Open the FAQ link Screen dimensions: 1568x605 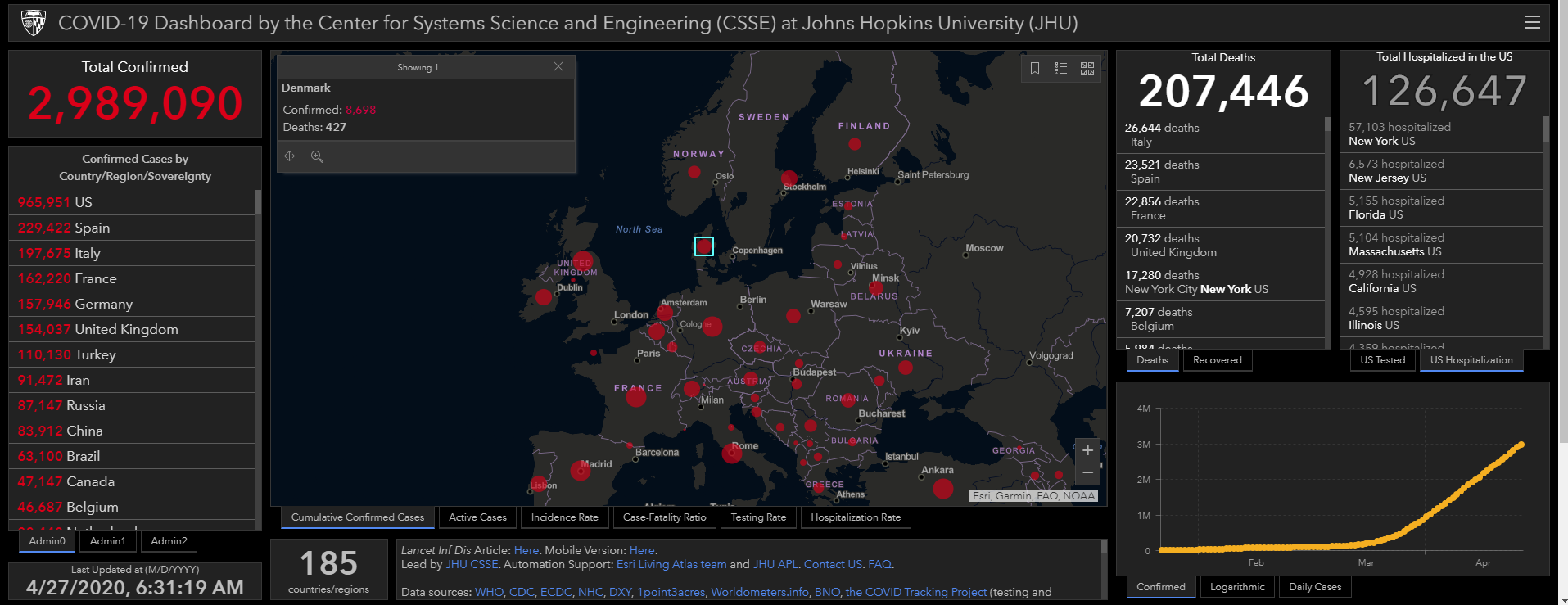[879, 564]
